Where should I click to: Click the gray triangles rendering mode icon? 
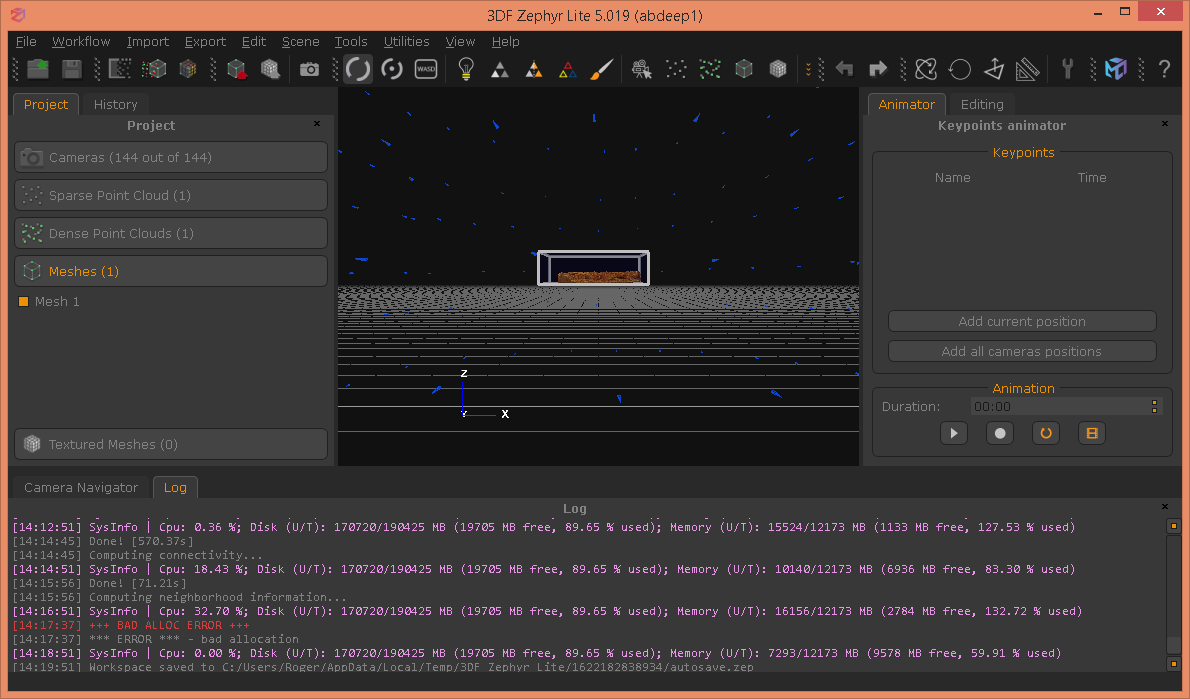pos(499,70)
